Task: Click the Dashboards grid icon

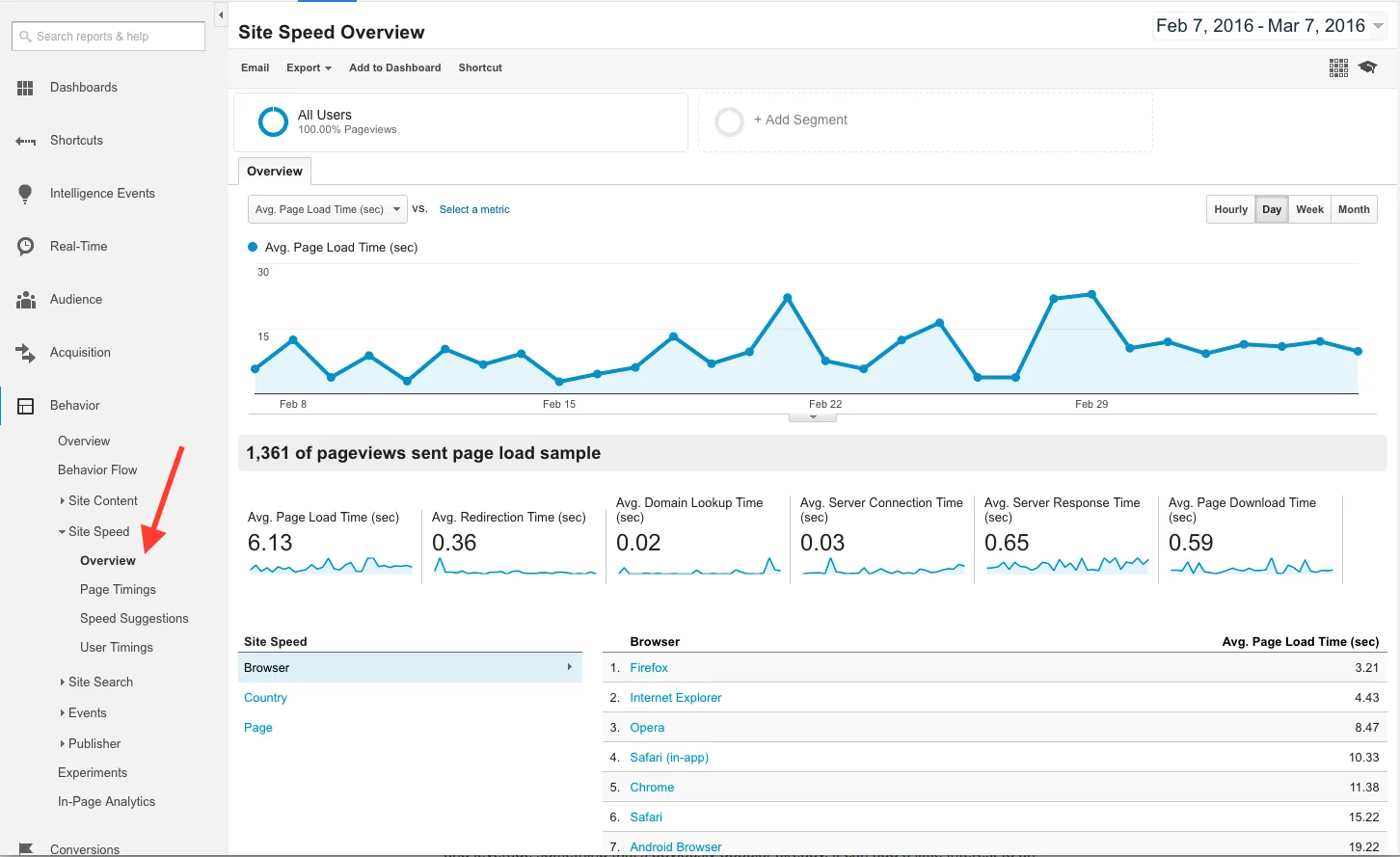Action: tap(25, 88)
